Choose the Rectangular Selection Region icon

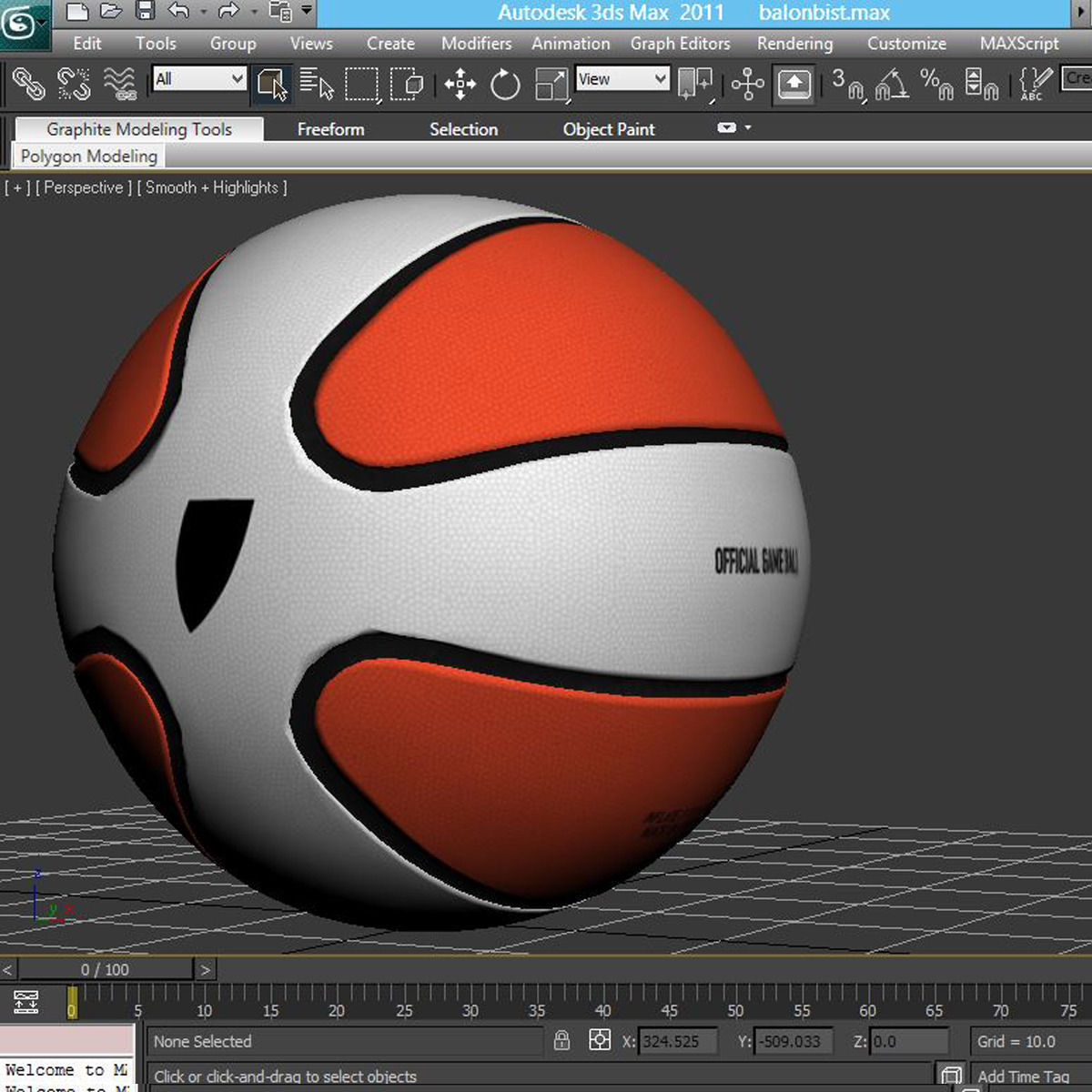pos(361,85)
